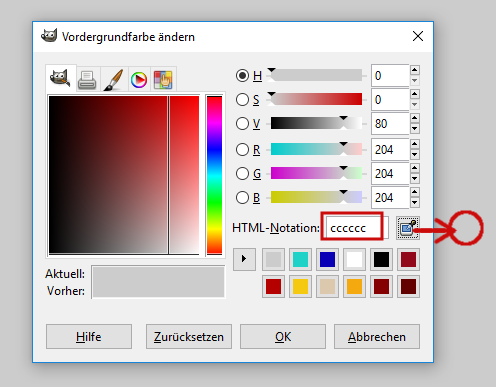Select the S saturation radio button
The image size is (496, 387).
pyautogui.click(x=242, y=100)
